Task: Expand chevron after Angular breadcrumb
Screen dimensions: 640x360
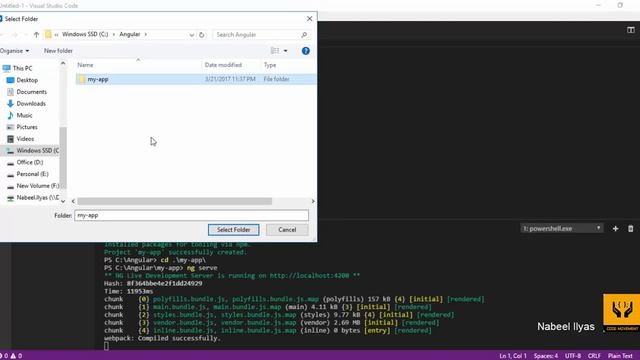Action: tap(146, 34)
